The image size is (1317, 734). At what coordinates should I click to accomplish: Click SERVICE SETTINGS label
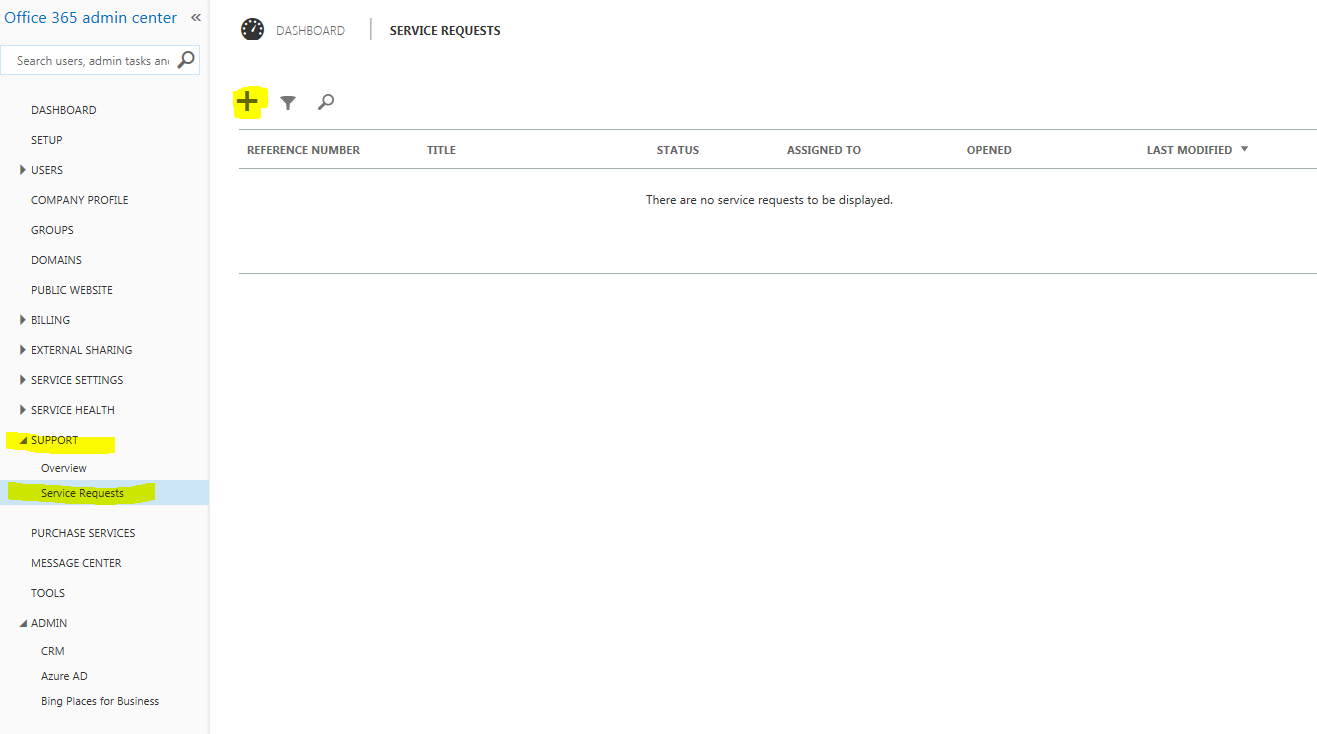point(77,380)
